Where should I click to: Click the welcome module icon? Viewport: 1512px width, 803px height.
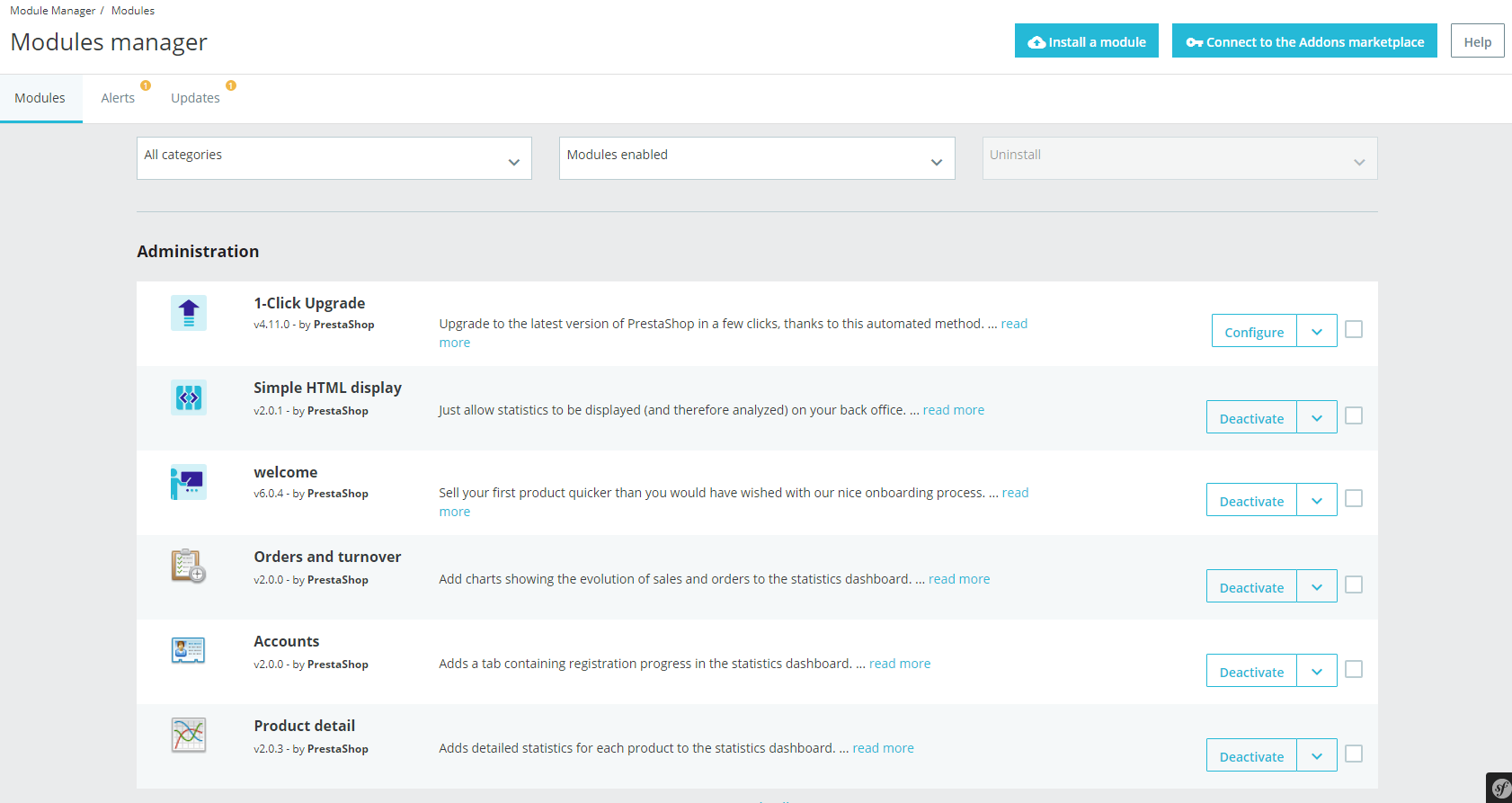[189, 482]
